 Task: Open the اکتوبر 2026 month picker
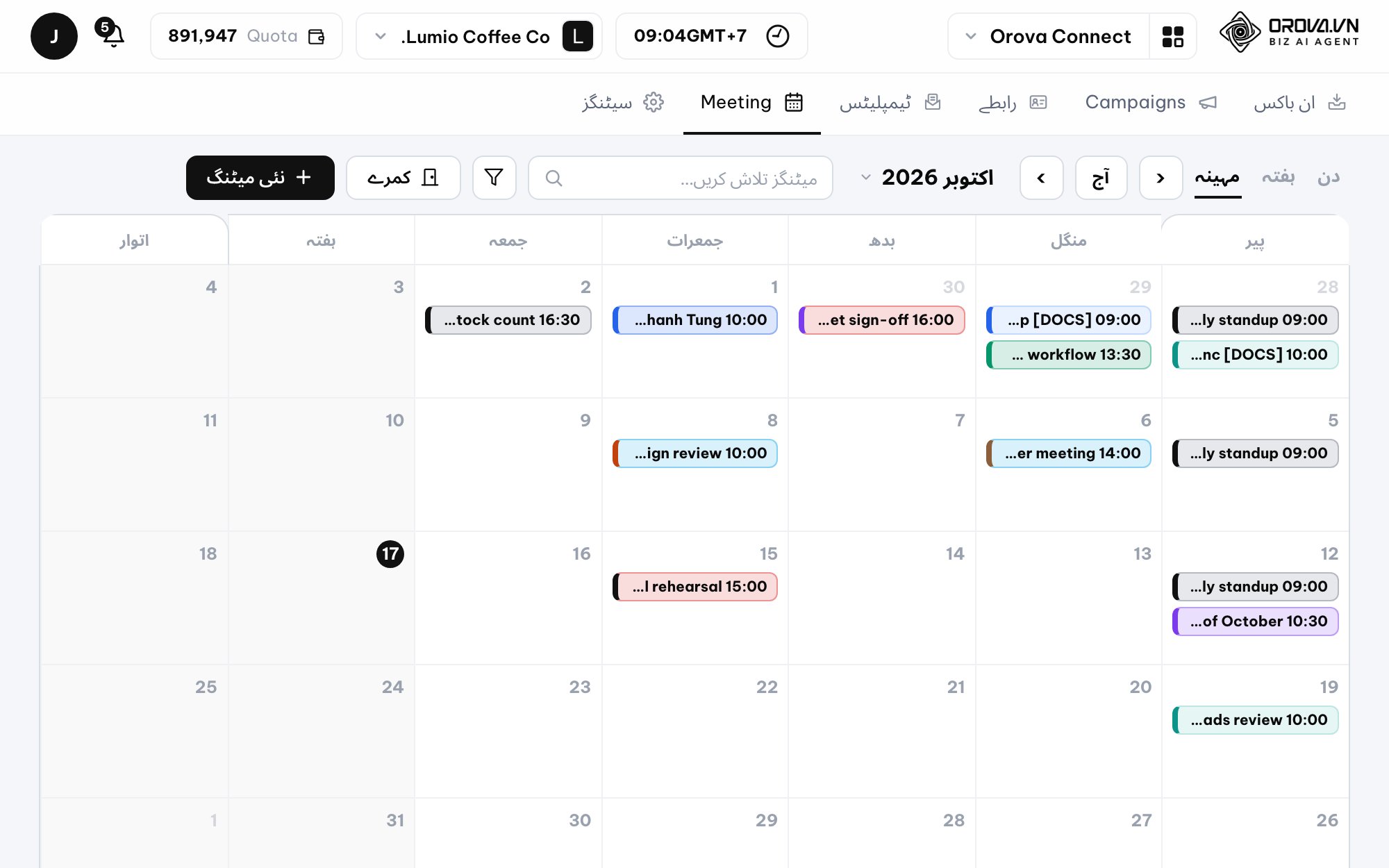click(927, 178)
